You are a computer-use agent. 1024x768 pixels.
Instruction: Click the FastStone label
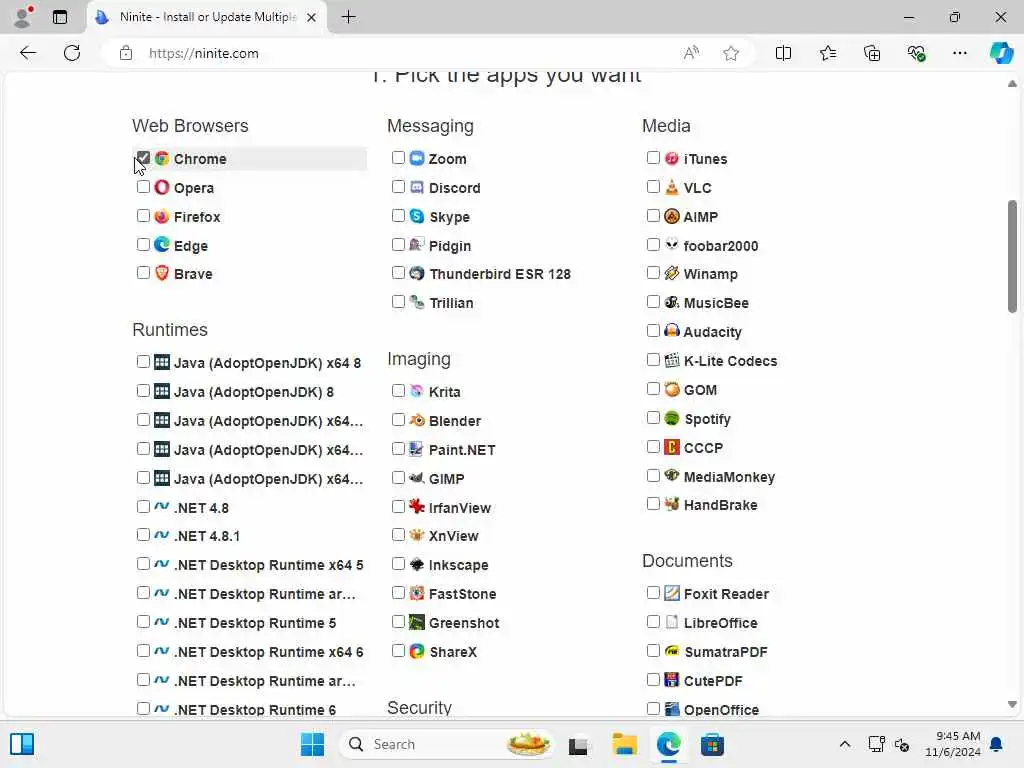click(462, 594)
